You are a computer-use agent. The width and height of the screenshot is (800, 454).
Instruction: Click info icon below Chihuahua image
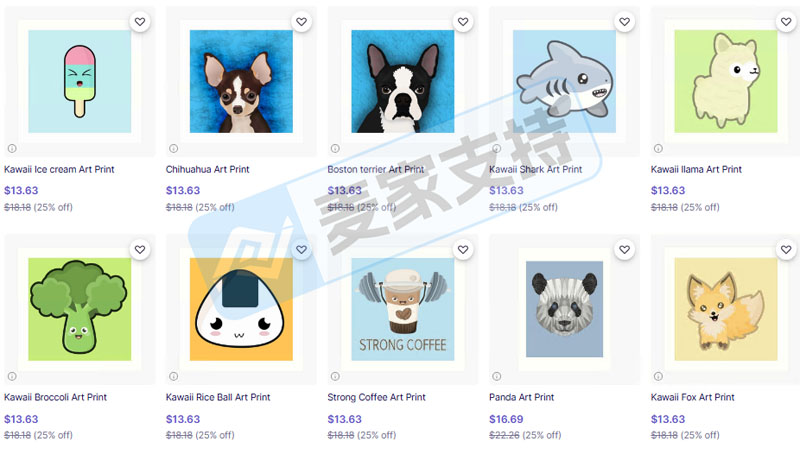point(173,148)
